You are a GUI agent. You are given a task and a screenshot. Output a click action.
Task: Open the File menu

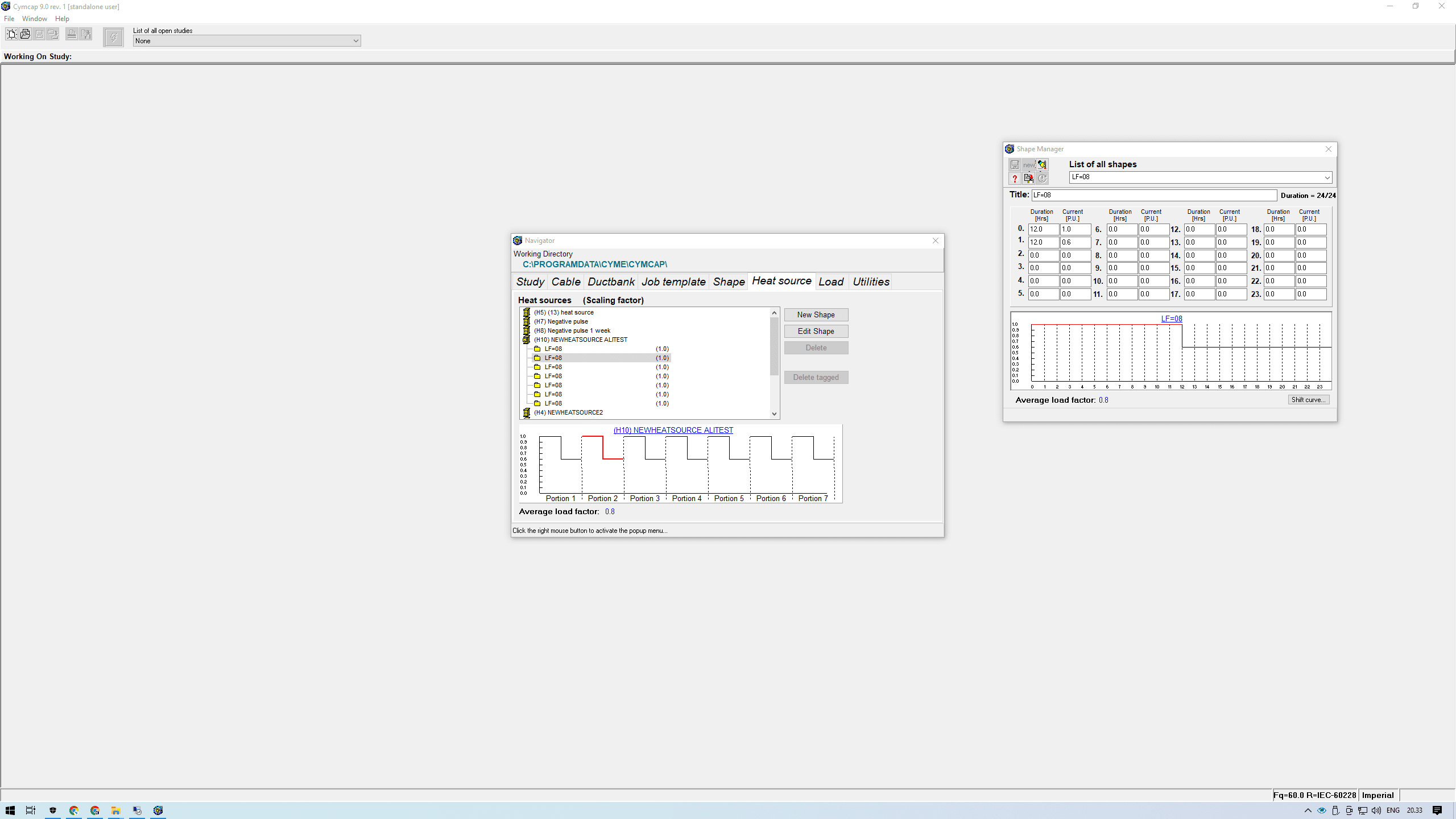(x=9, y=18)
